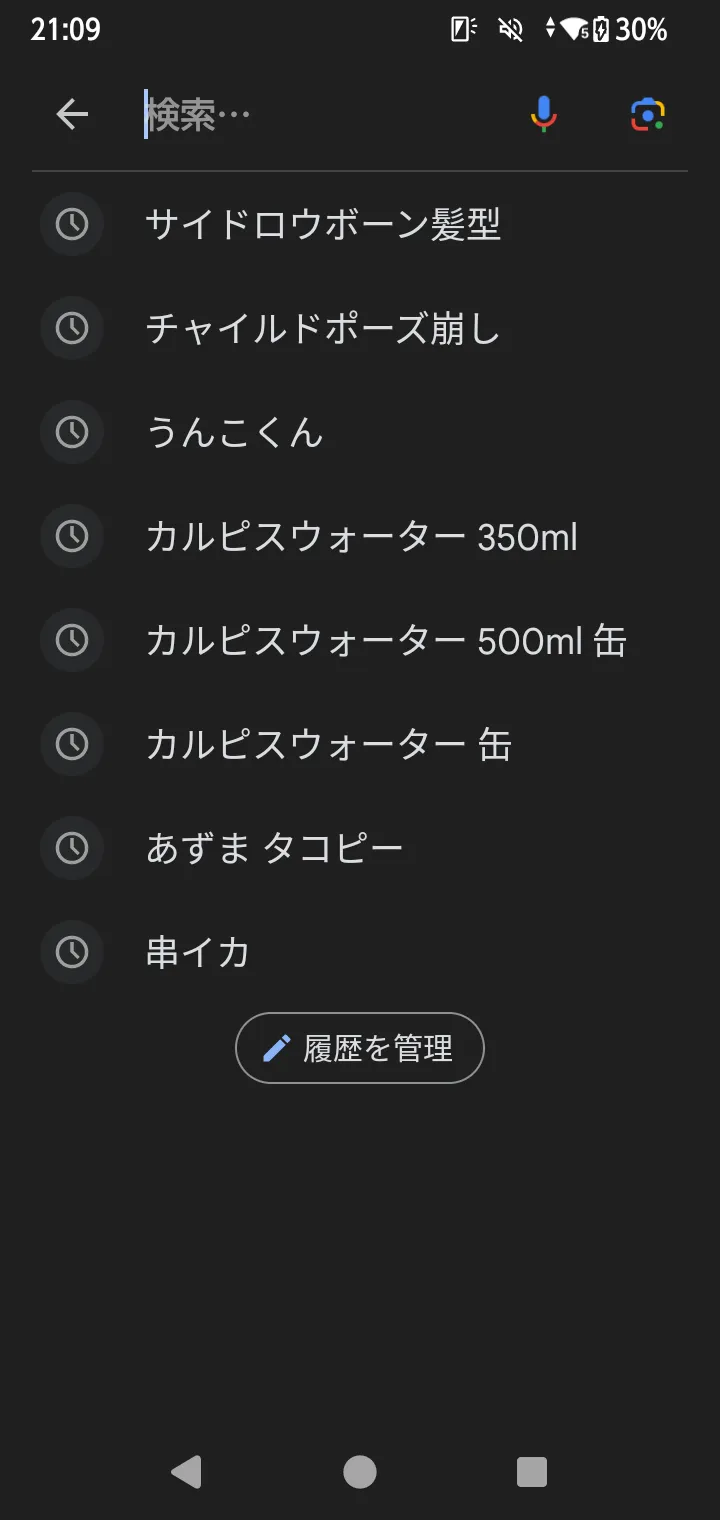Screen dimensions: 720x1520
Task: Tap the battery 30% status indicator
Action: point(630,30)
